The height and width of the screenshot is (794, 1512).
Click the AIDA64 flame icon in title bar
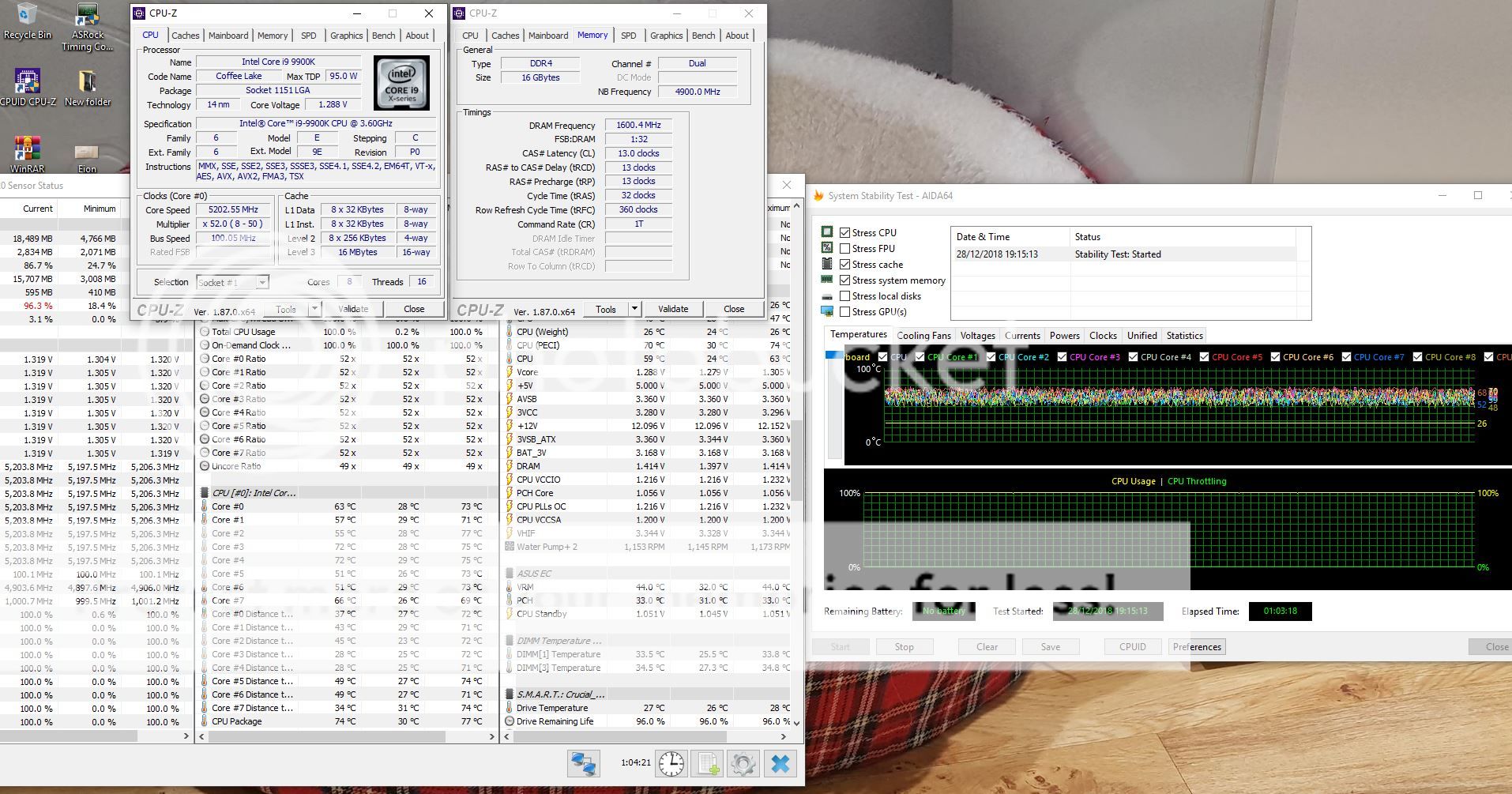tap(819, 196)
